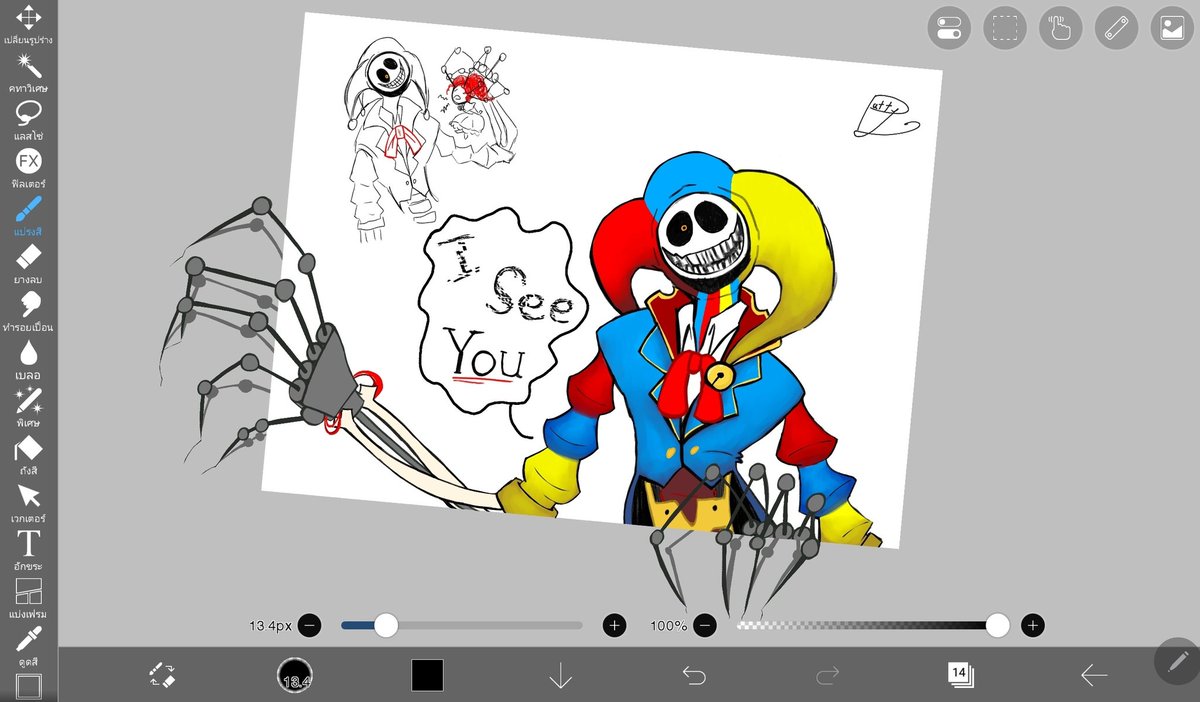The height and width of the screenshot is (702, 1200).
Task: Open the FX Filter tool (ฟิลเตอร์)
Action: (x=28, y=168)
